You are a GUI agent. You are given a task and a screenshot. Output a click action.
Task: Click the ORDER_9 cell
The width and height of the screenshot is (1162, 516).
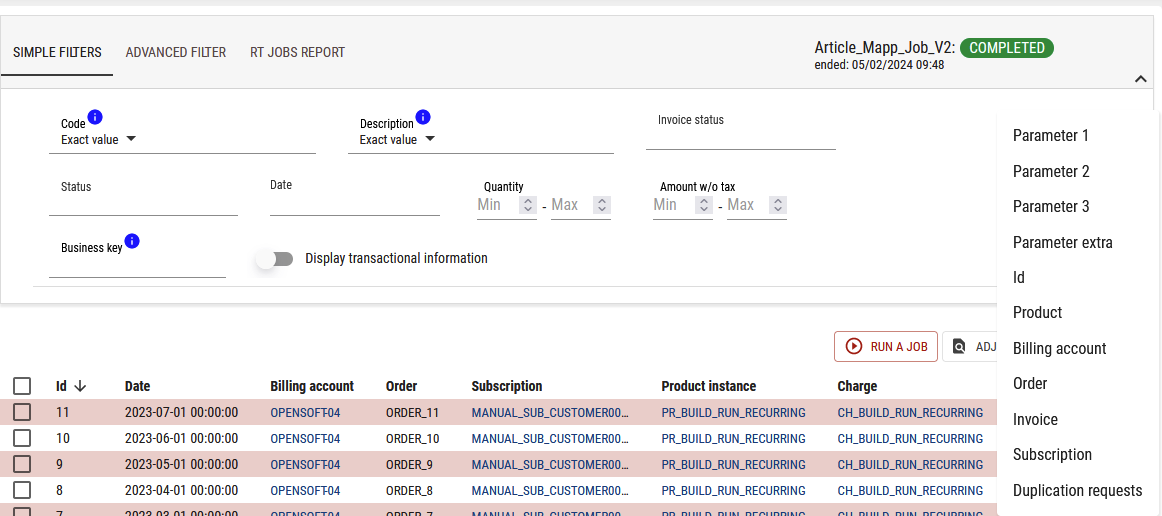tap(410, 465)
